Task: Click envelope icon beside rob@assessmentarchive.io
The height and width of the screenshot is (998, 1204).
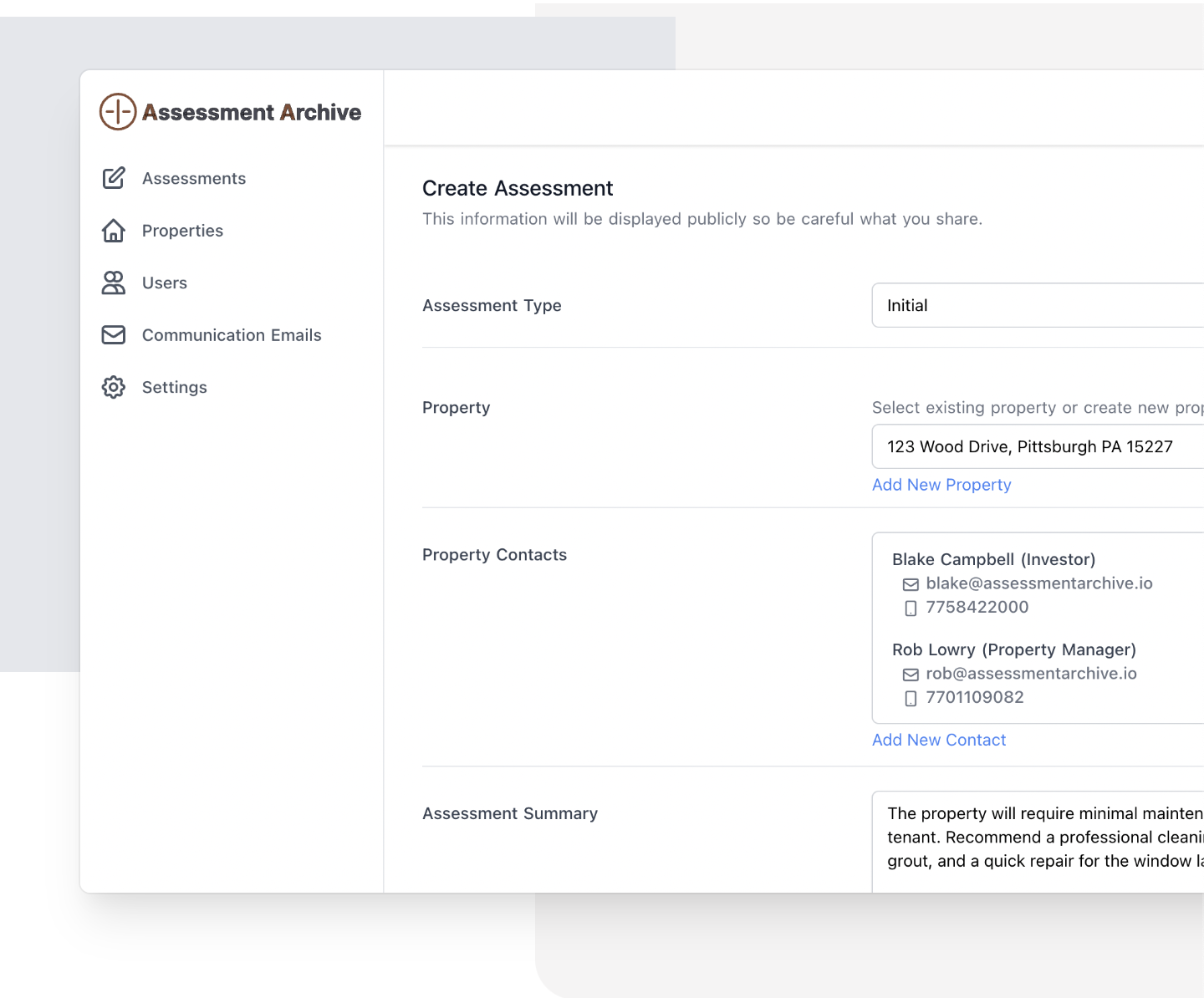Action: click(911, 675)
